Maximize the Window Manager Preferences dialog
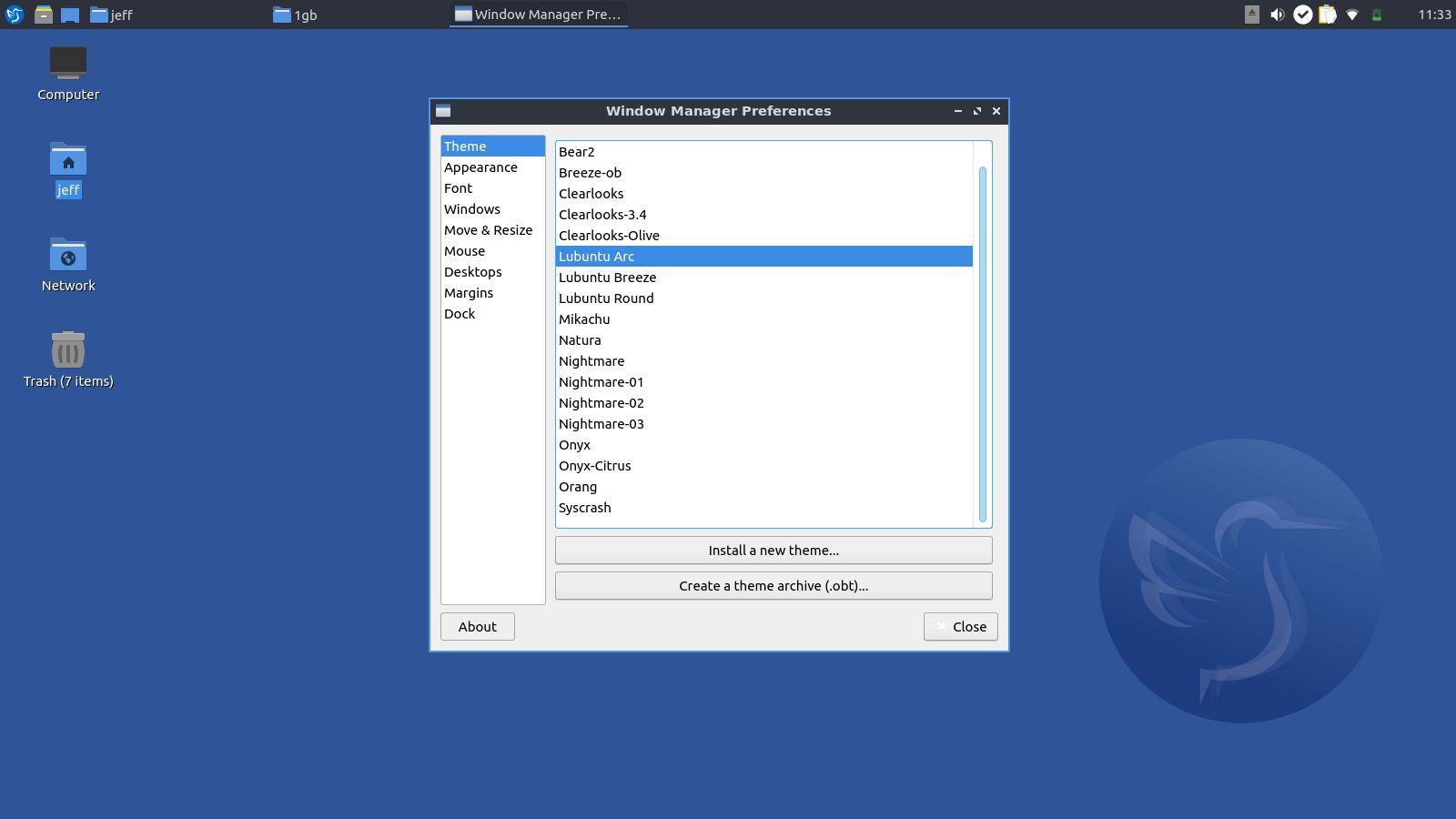This screenshot has height=819, width=1456. pos(977,111)
